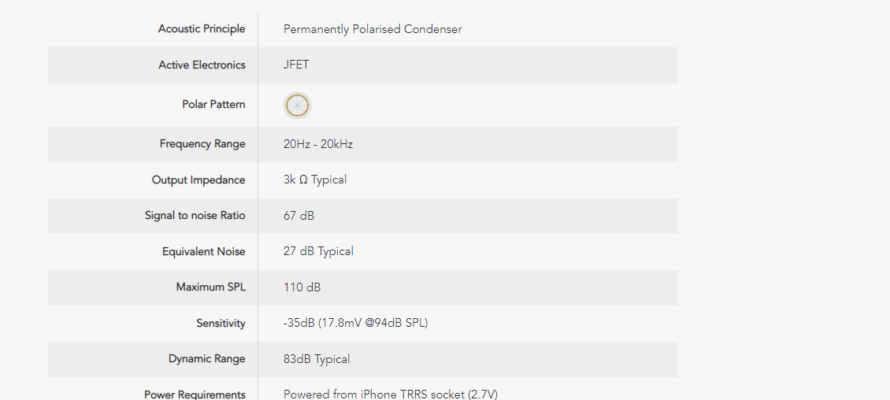Select the Acoustic Principle label

tap(201, 29)
